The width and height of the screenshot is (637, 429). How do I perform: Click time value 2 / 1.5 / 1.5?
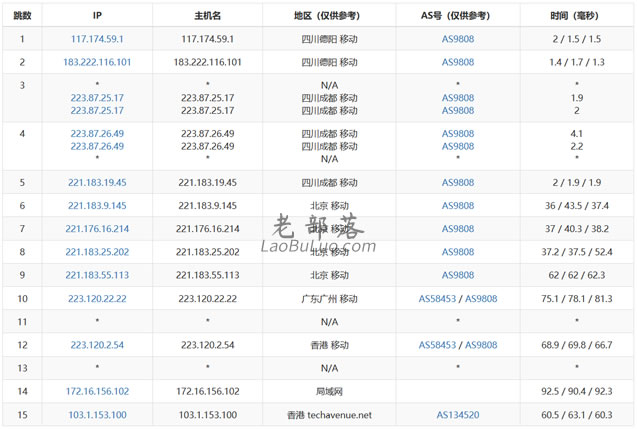point(576,39)
